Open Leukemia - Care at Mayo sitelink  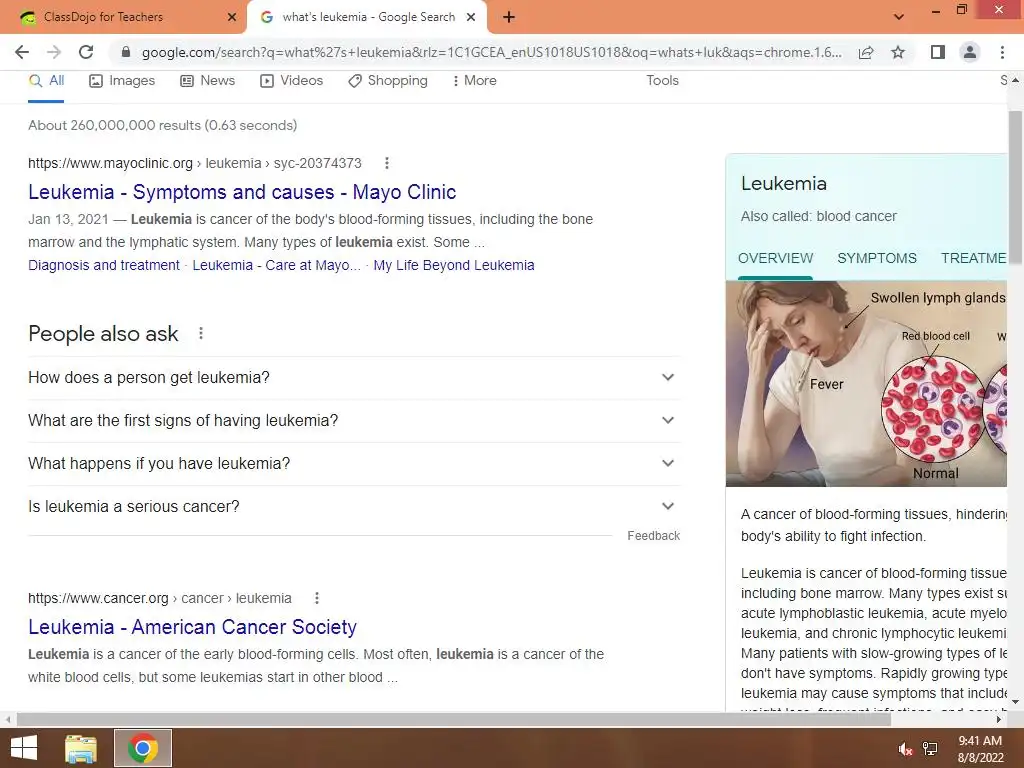pos(276,265)
